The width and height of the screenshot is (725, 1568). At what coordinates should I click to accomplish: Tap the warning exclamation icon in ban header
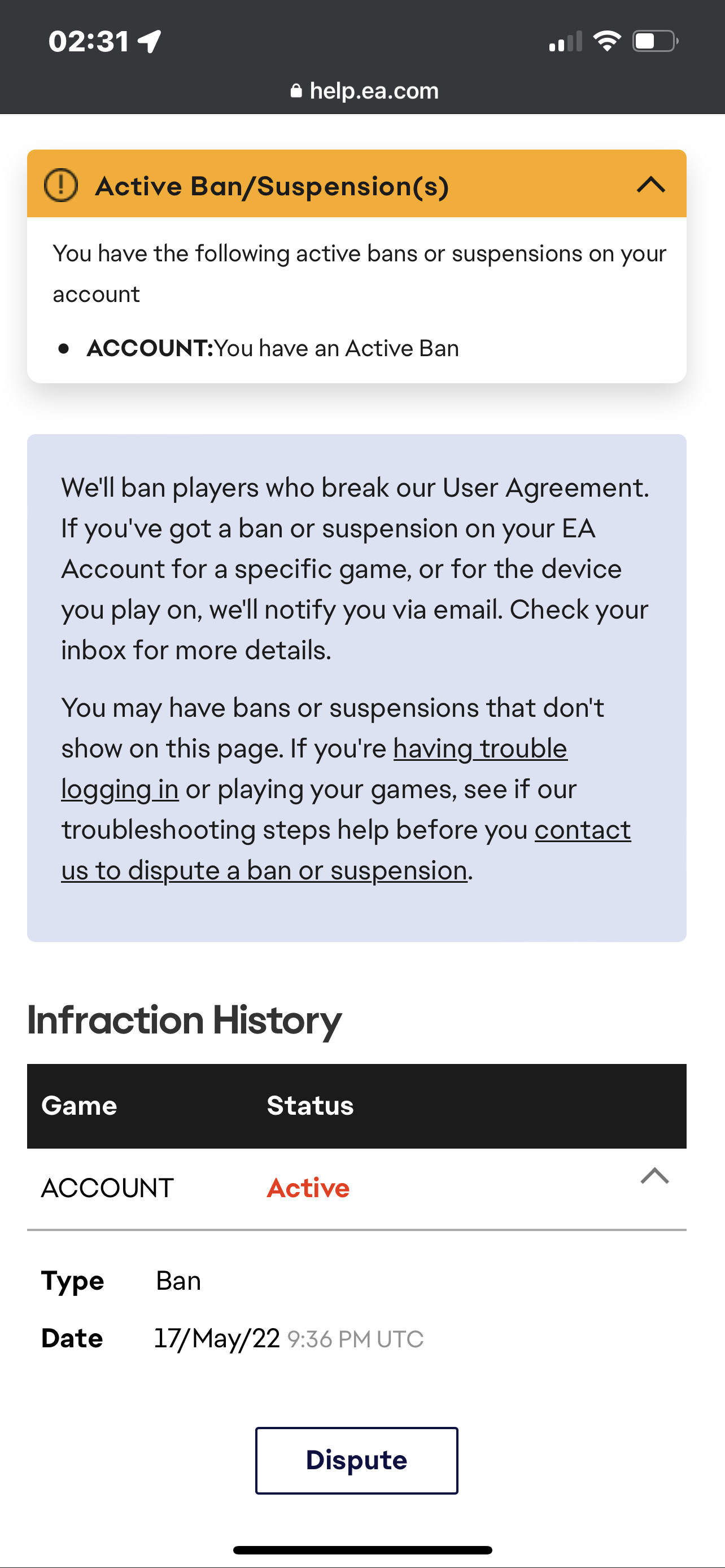point(61,185)
